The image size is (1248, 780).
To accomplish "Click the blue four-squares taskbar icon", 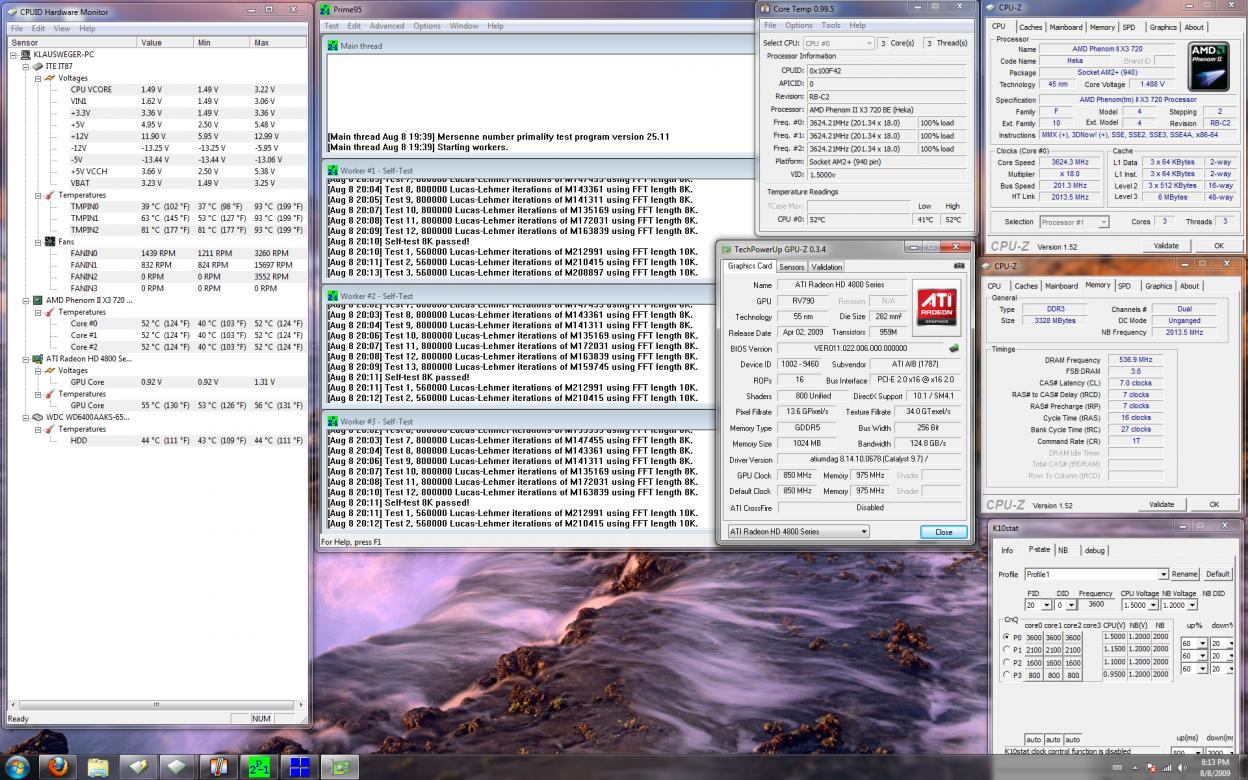I will coord(298,767).
